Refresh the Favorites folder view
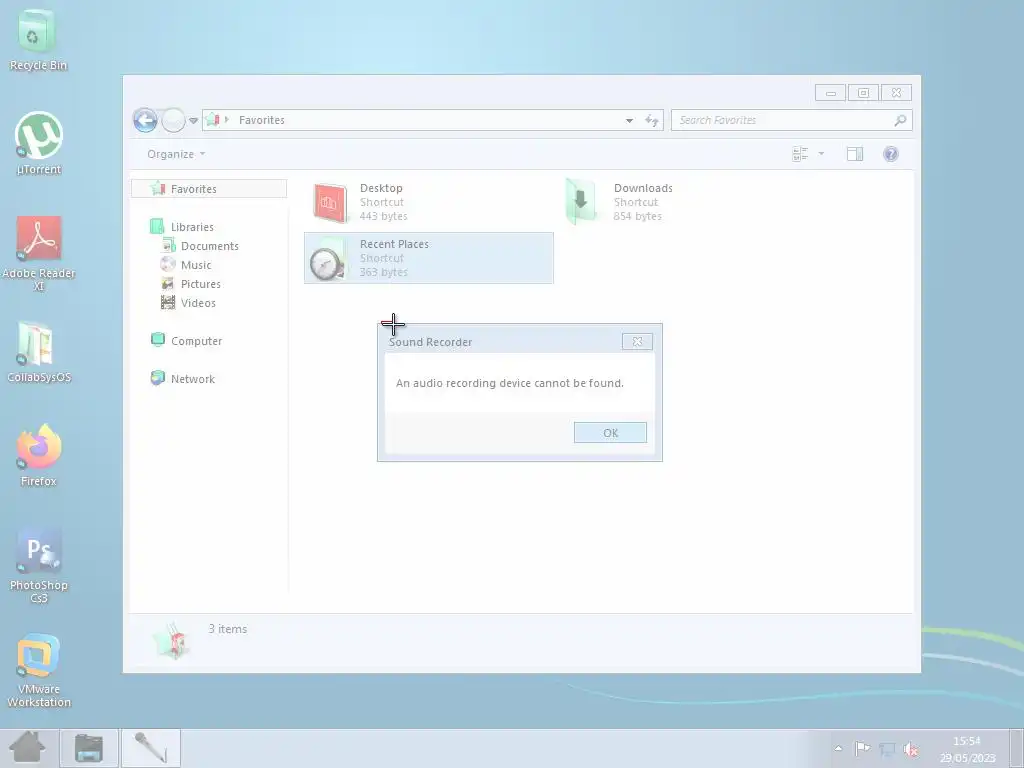1024x768 pixels. coord(652,120)
